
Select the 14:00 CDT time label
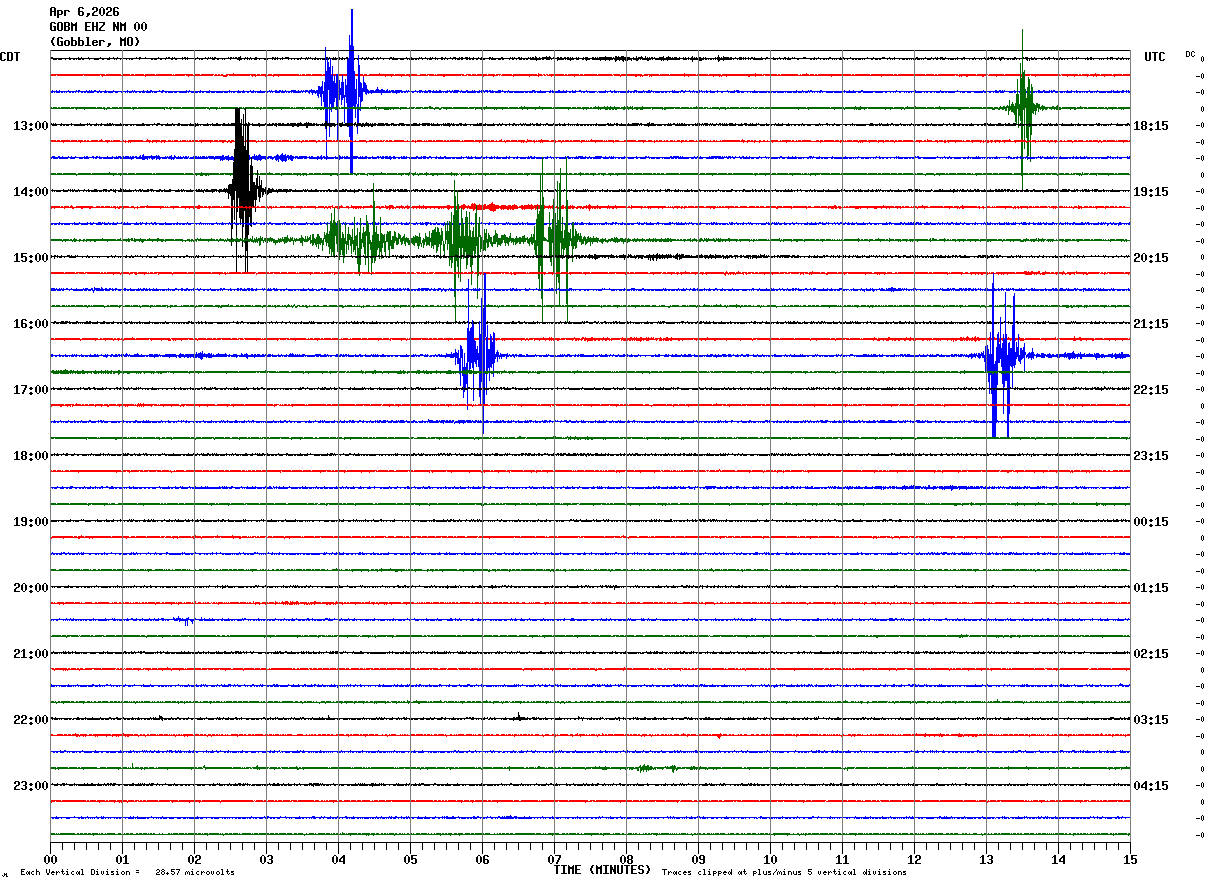30,191
